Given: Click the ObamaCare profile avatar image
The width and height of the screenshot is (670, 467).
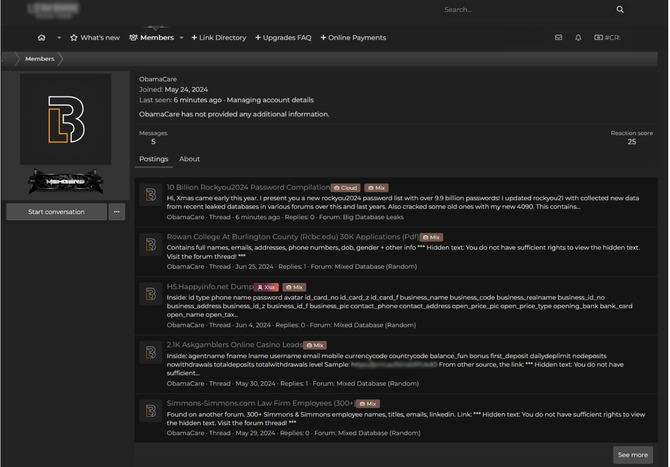Looking at the screenshot, I should (x=65, y=119).
